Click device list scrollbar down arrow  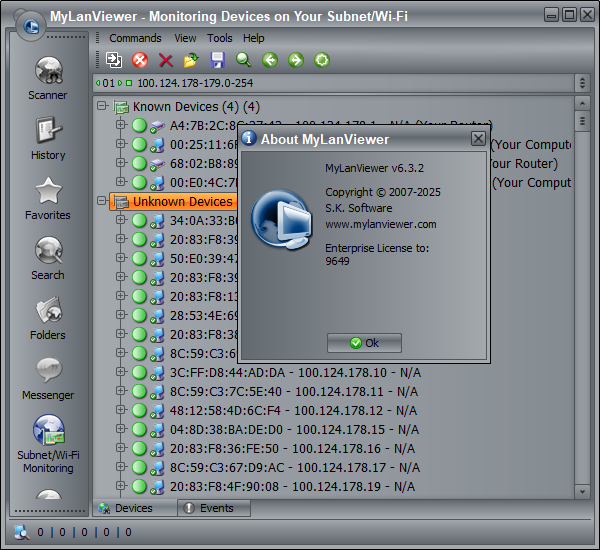[582, 491]
